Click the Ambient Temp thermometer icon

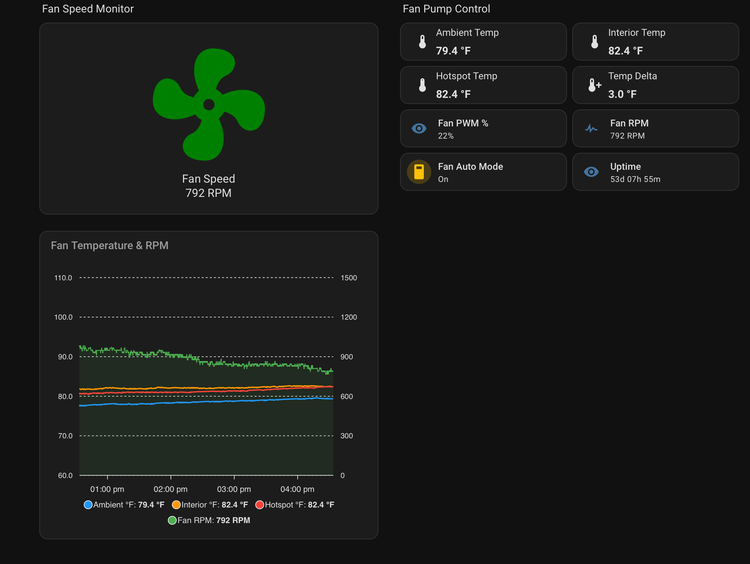click(422, 42)
